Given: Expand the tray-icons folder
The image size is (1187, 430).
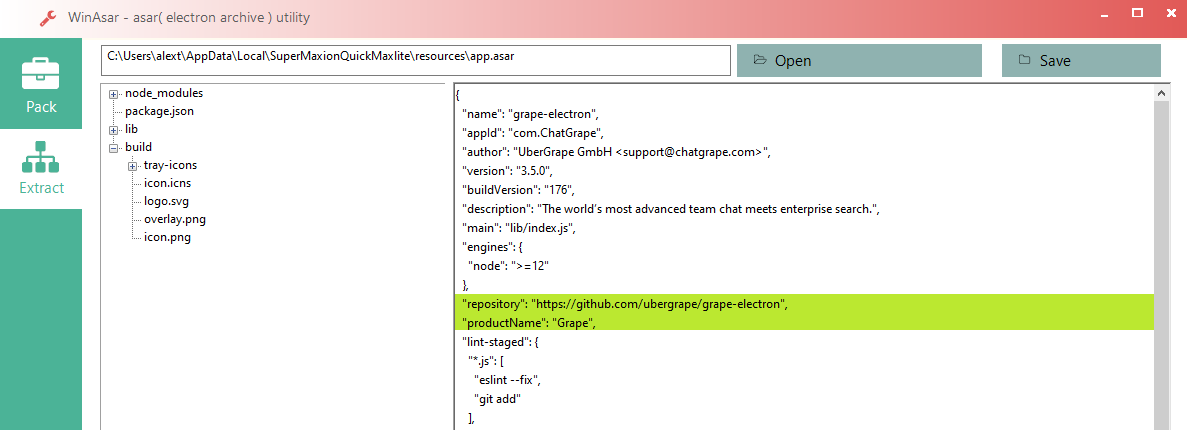Looking at the screenshot, I should tap(132, 166).
